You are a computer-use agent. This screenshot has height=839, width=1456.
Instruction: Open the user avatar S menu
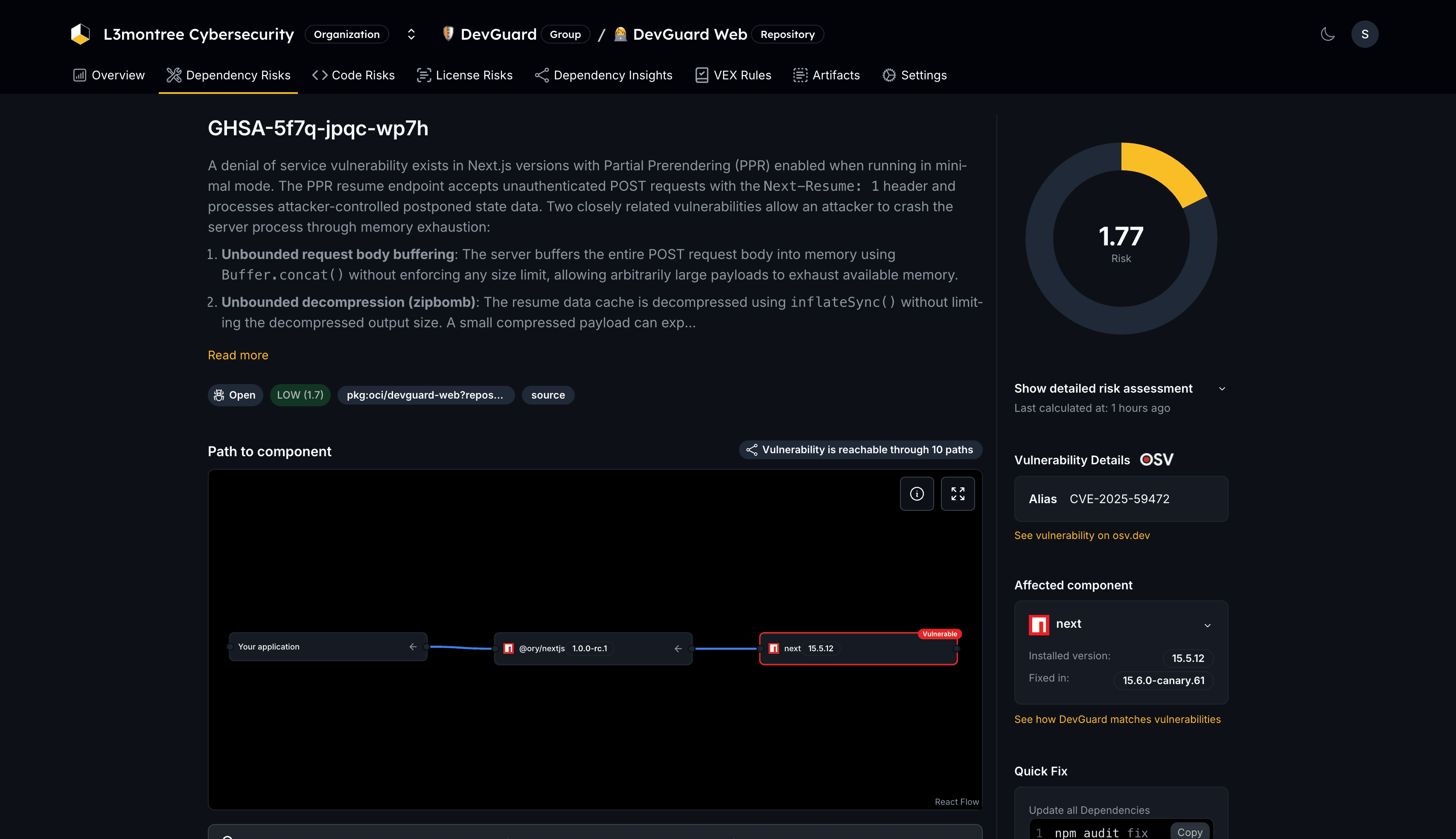[x=1364, y=34]
